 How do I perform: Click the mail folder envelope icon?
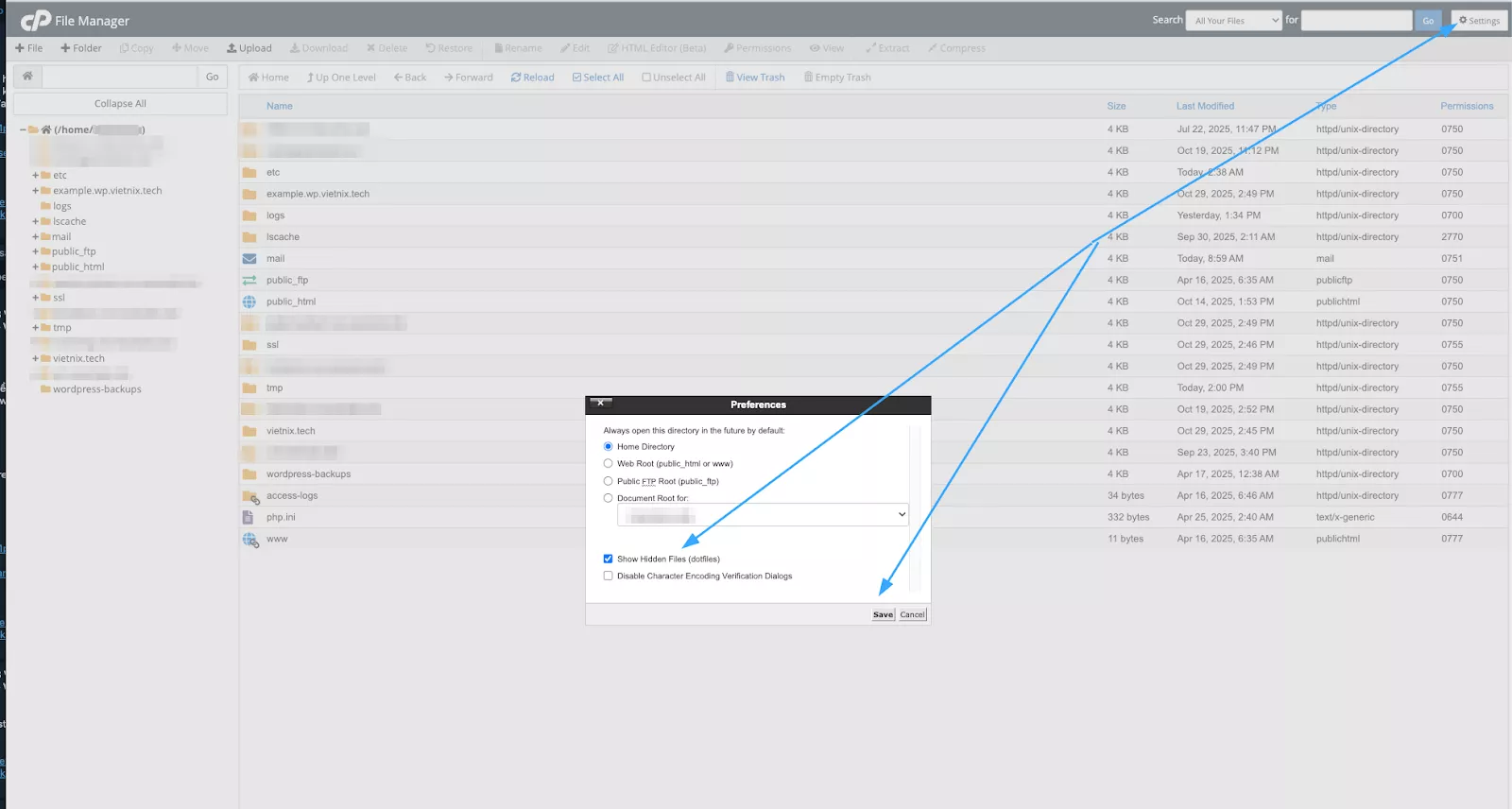(x=249, y=259)
